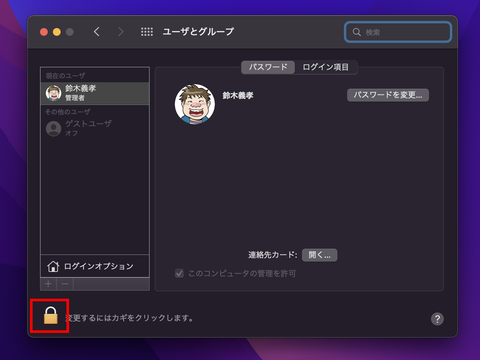
Task: Click the lock icon to unlock changes
Action: coord(51,315)
